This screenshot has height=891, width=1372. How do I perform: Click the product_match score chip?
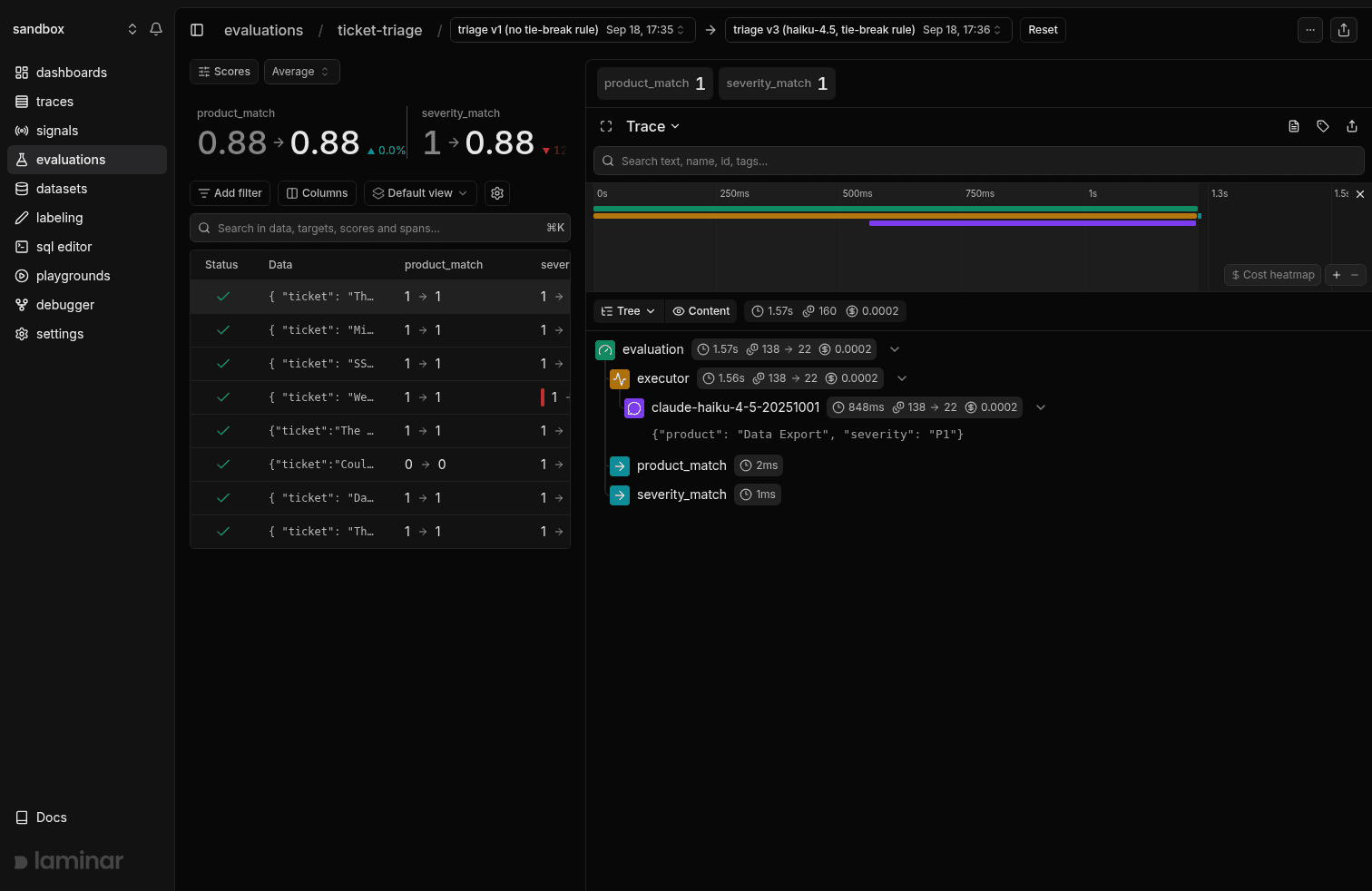pyautogui.click(x=654, y=83)
